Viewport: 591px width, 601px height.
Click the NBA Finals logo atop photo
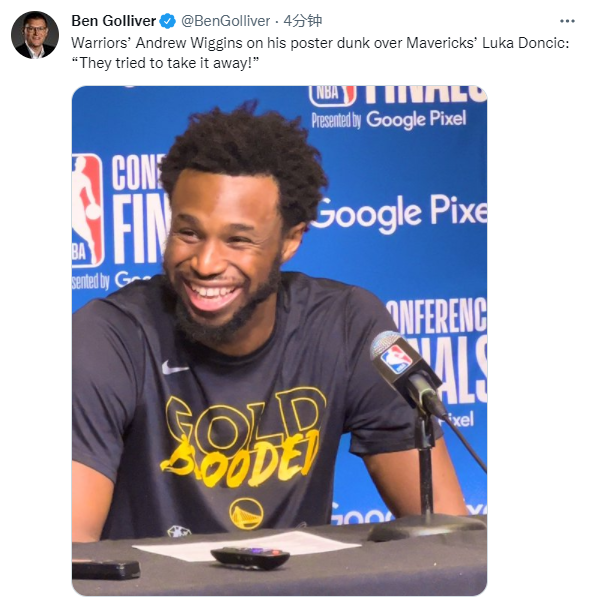[x=398, y=95]
